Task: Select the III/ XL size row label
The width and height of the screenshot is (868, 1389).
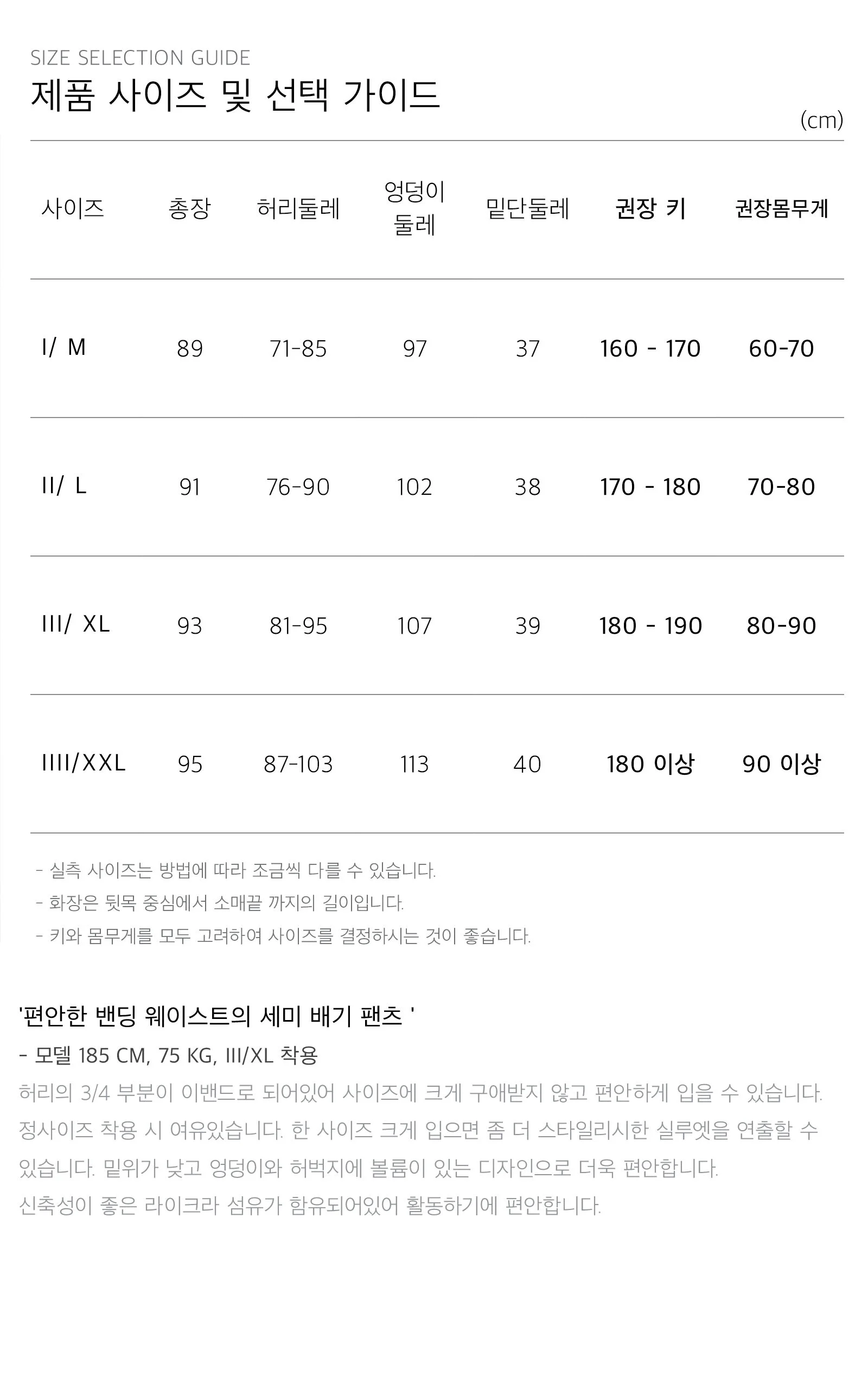Action: [x=75, y=625]
